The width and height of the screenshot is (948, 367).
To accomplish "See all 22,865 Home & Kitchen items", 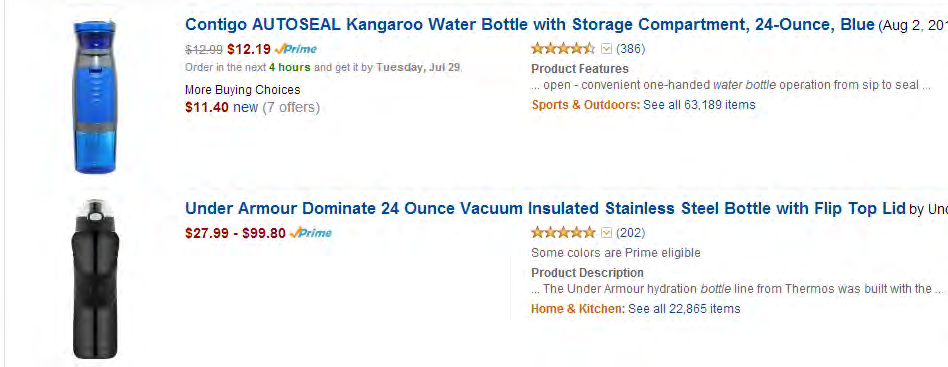I will 684,309.
